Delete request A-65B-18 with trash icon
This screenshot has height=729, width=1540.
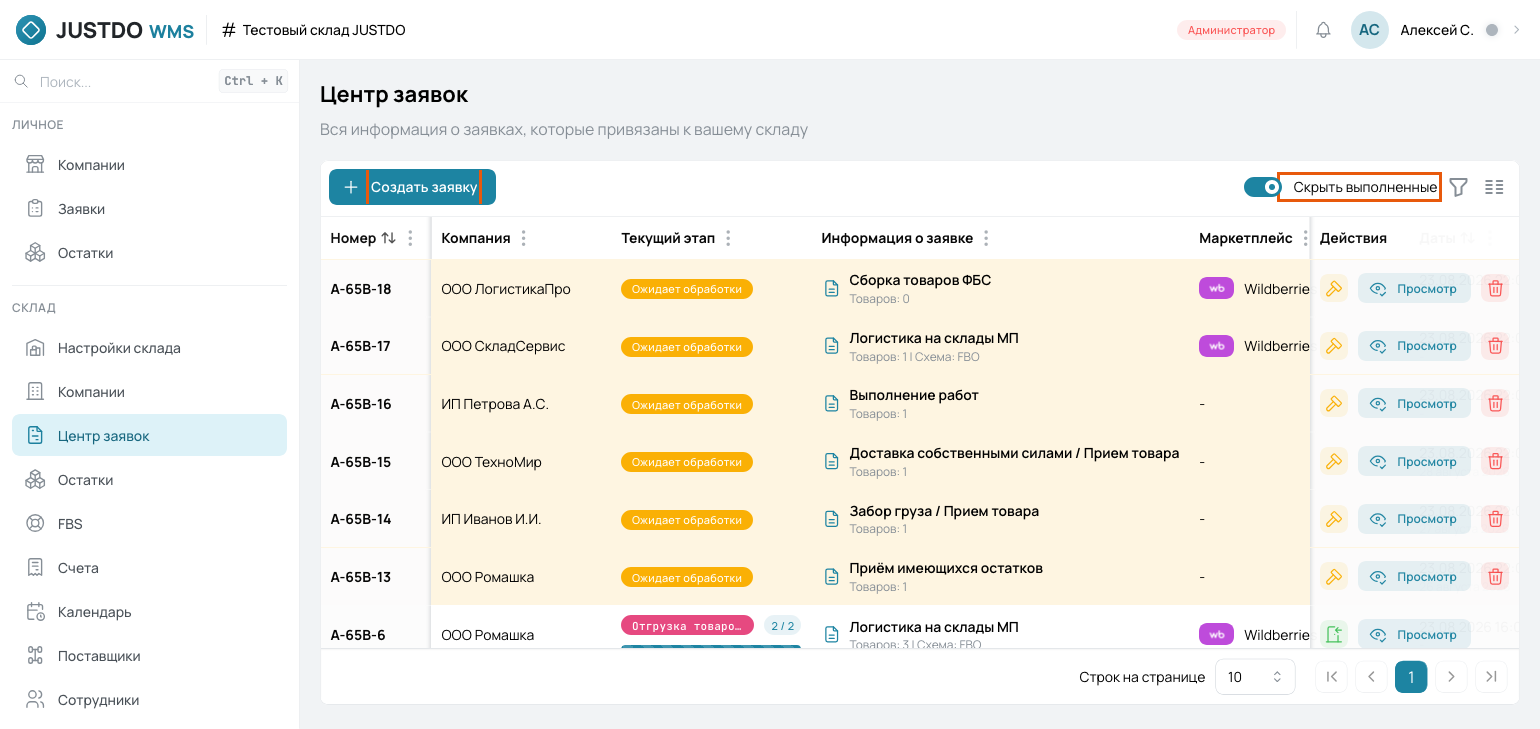(x=1495, y=289)
